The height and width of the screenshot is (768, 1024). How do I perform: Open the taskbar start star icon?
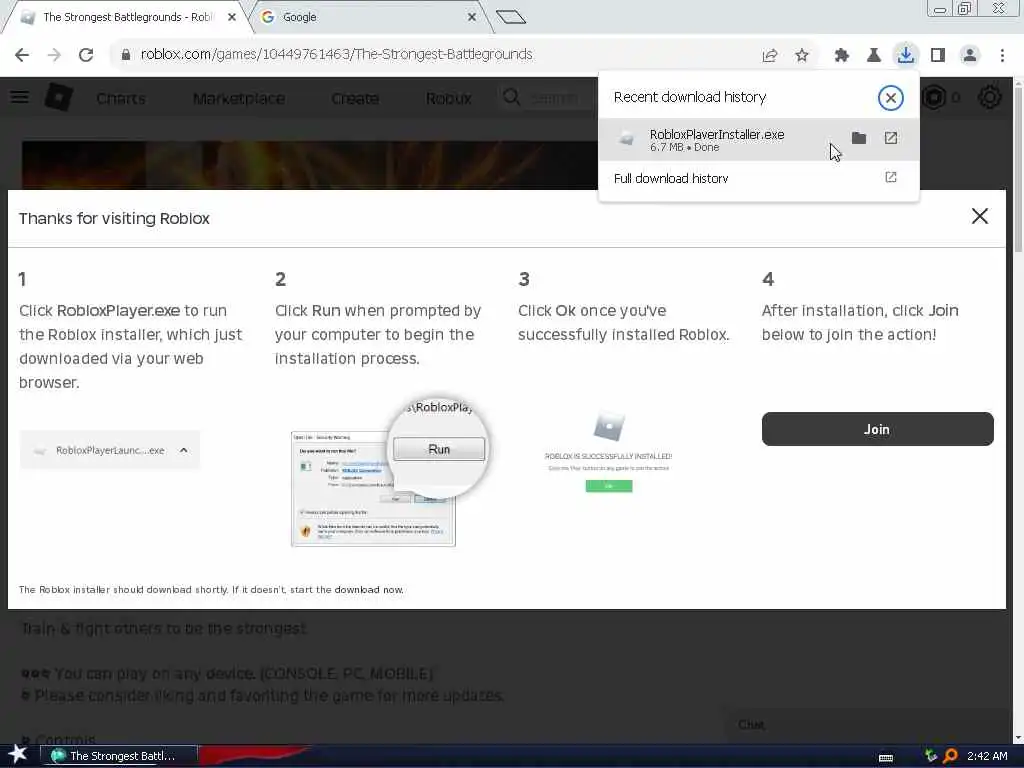17,756
